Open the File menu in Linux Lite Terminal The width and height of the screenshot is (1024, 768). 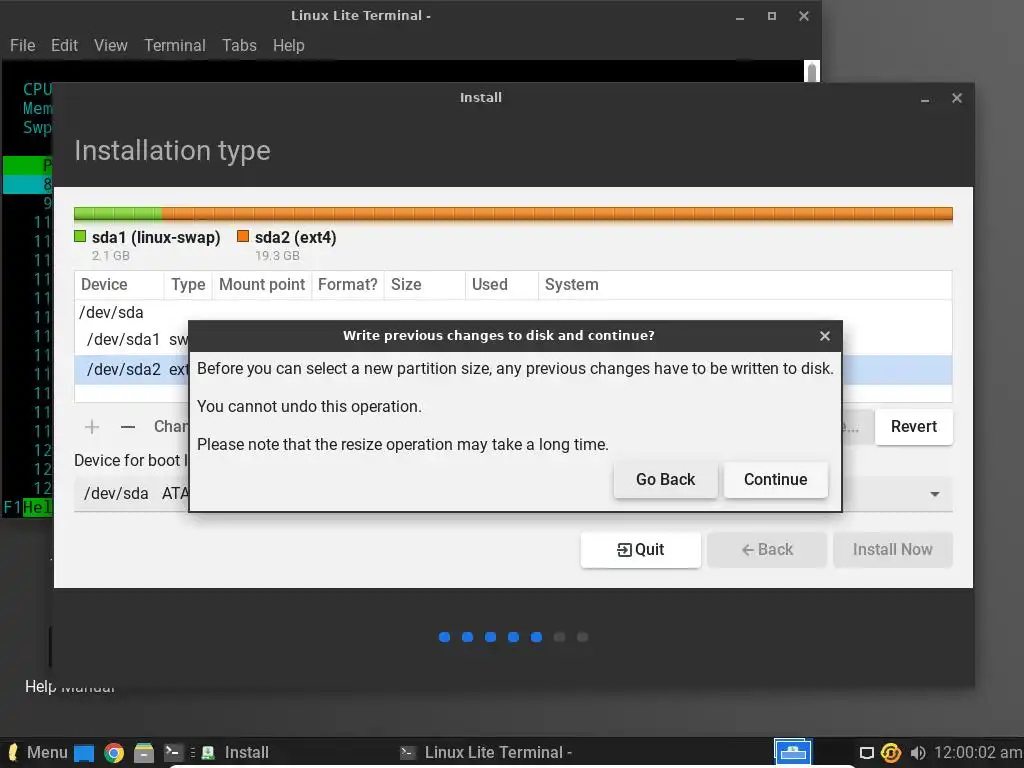pyautogui.click(x=22, y=46)
